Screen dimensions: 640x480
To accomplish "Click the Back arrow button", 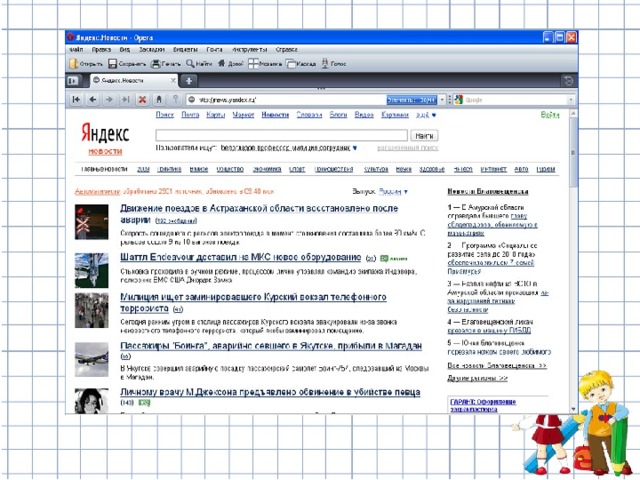I will click(93, 99).
